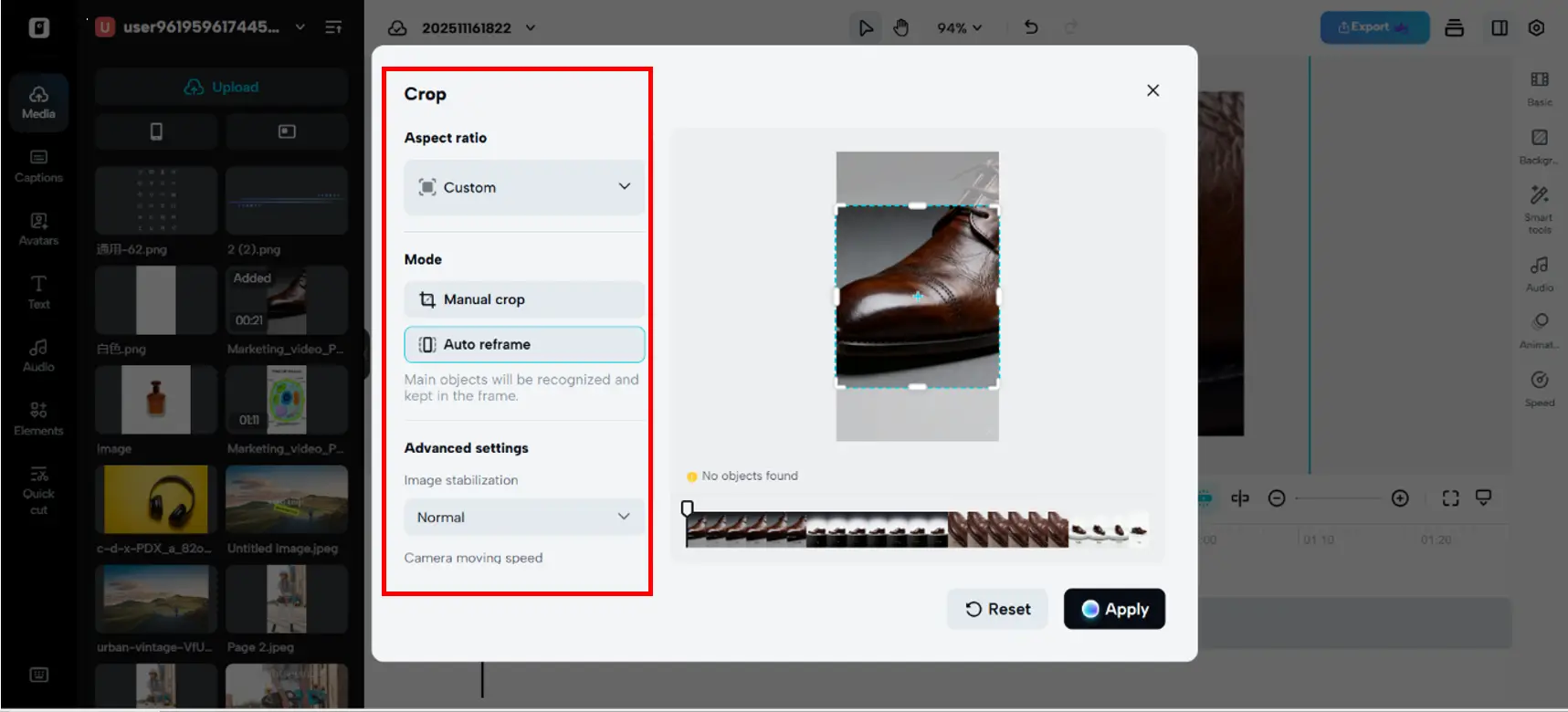Click the app logo in top-left corner
The image size is (1568, 712).
click(38, 27)
